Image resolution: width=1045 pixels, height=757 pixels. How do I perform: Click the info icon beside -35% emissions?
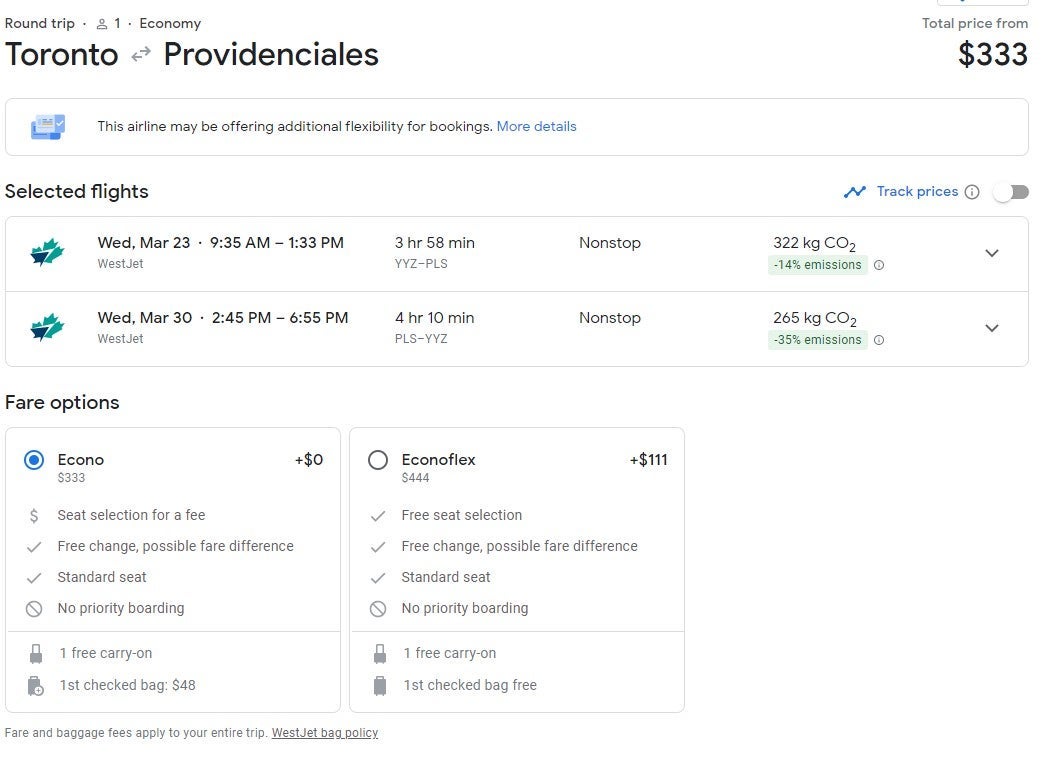click(879, 340)
